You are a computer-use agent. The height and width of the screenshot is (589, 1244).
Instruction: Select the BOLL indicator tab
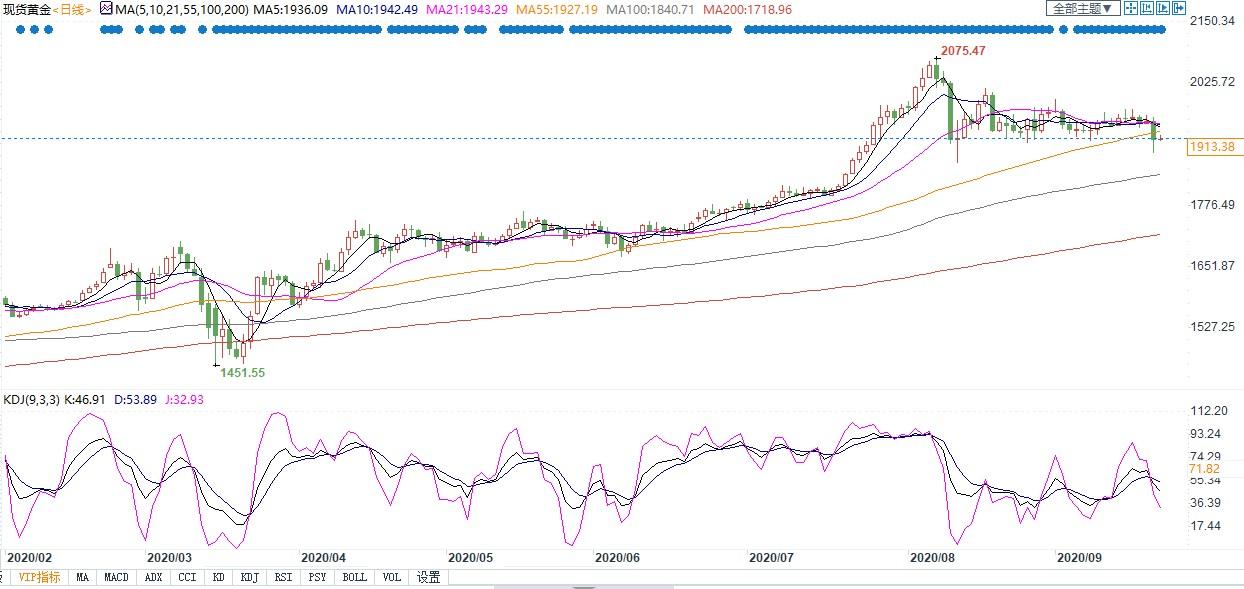(354, 577)
